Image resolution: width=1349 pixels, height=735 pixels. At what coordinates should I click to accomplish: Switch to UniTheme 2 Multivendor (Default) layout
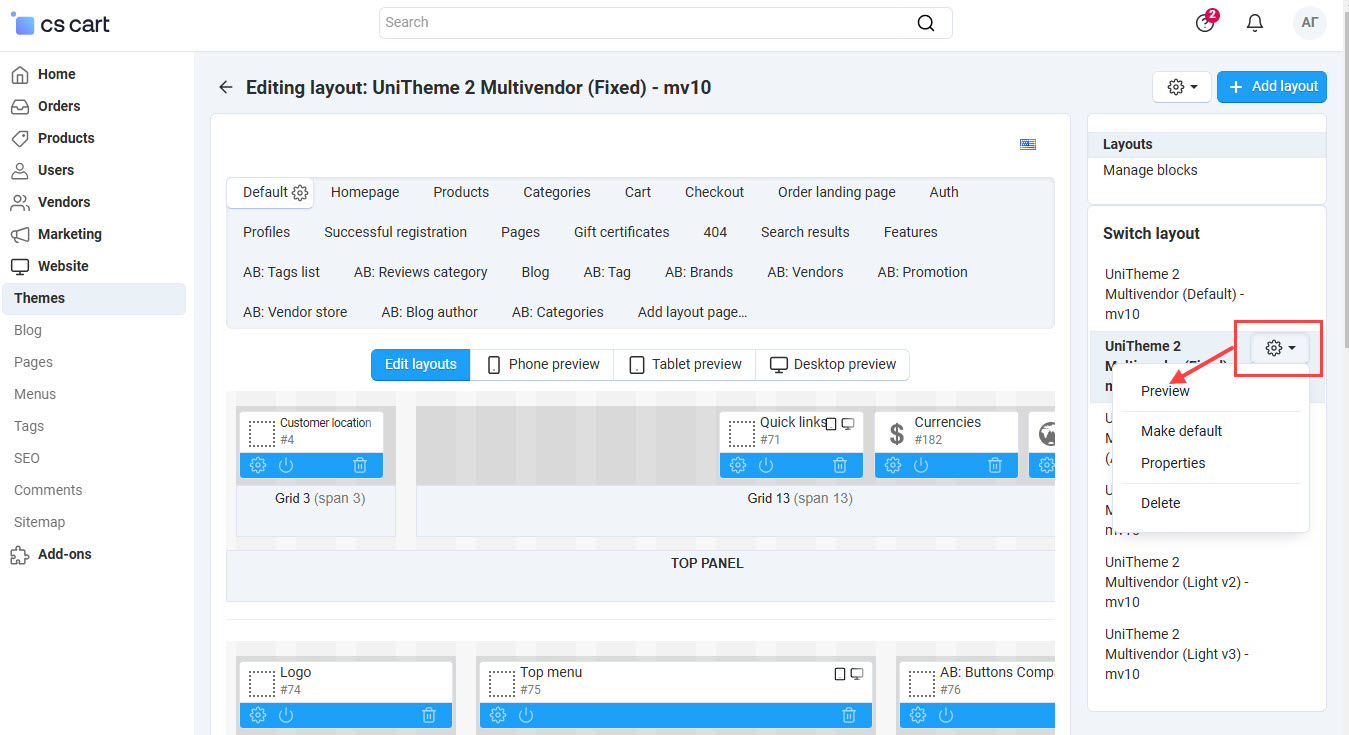(x=1175, y=294)
